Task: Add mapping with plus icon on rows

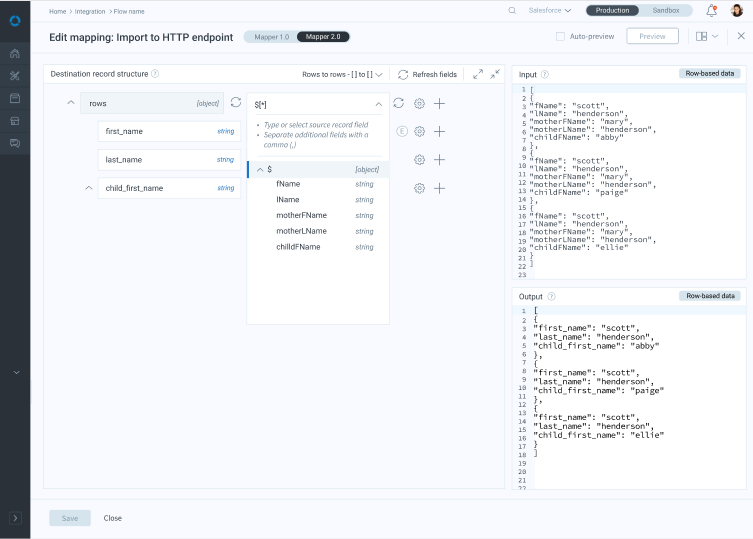Action: [x=439, y=103]
